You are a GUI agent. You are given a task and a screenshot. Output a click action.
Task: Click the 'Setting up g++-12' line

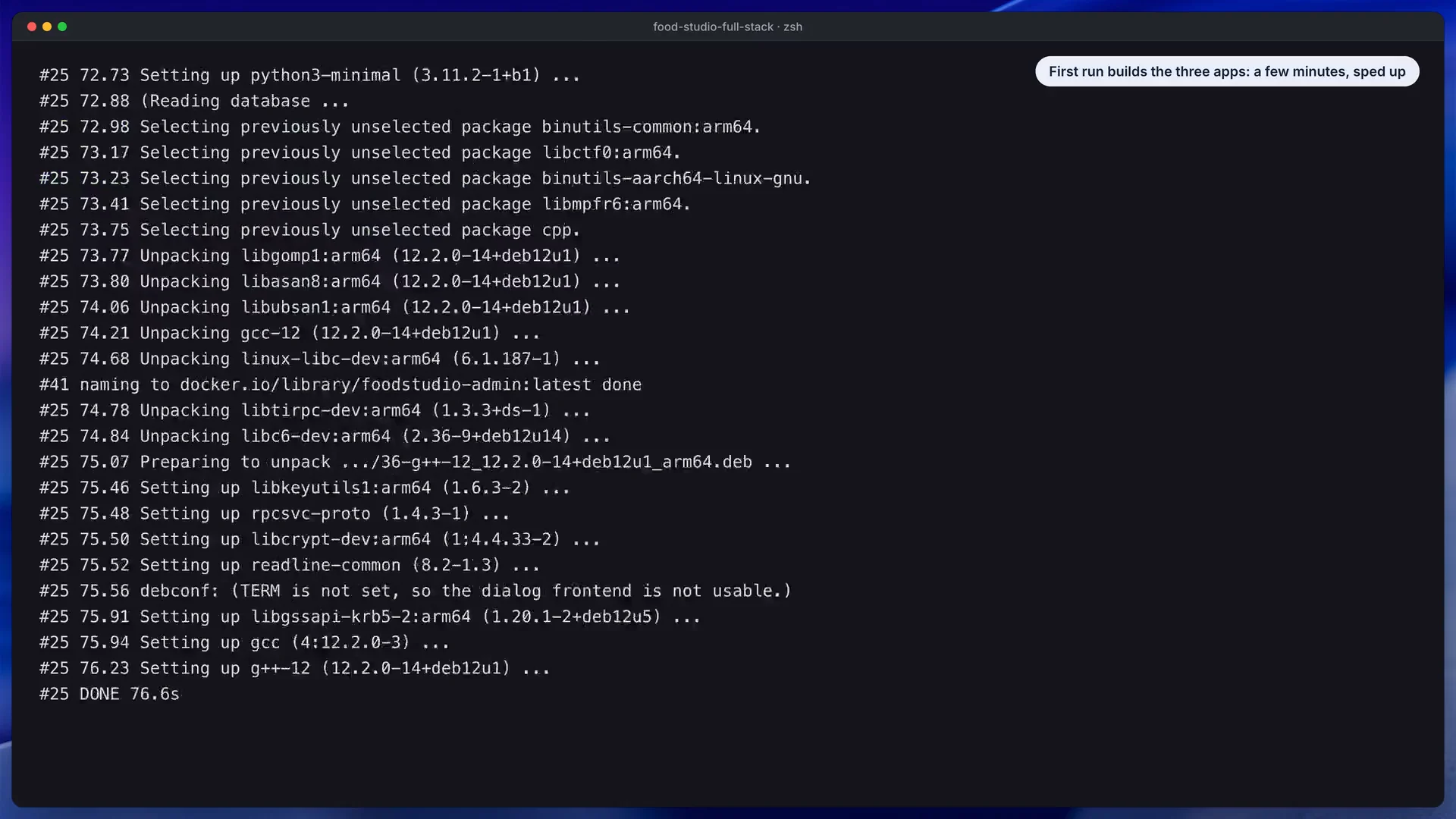[294, 668]
